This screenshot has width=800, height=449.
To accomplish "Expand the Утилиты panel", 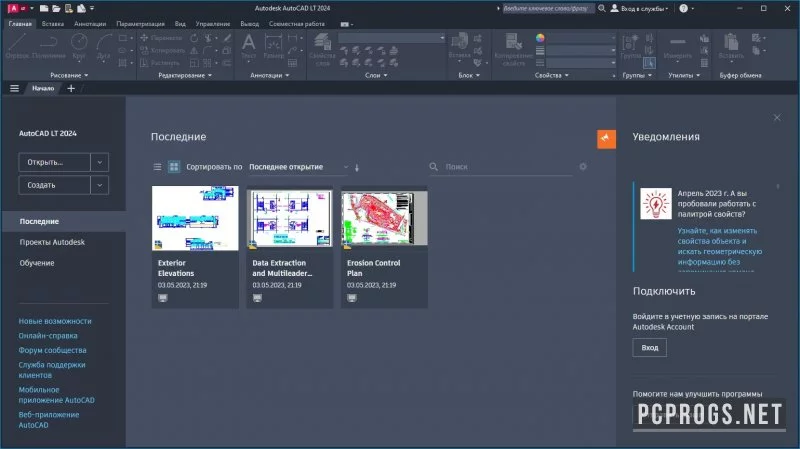I will [684, 75].
